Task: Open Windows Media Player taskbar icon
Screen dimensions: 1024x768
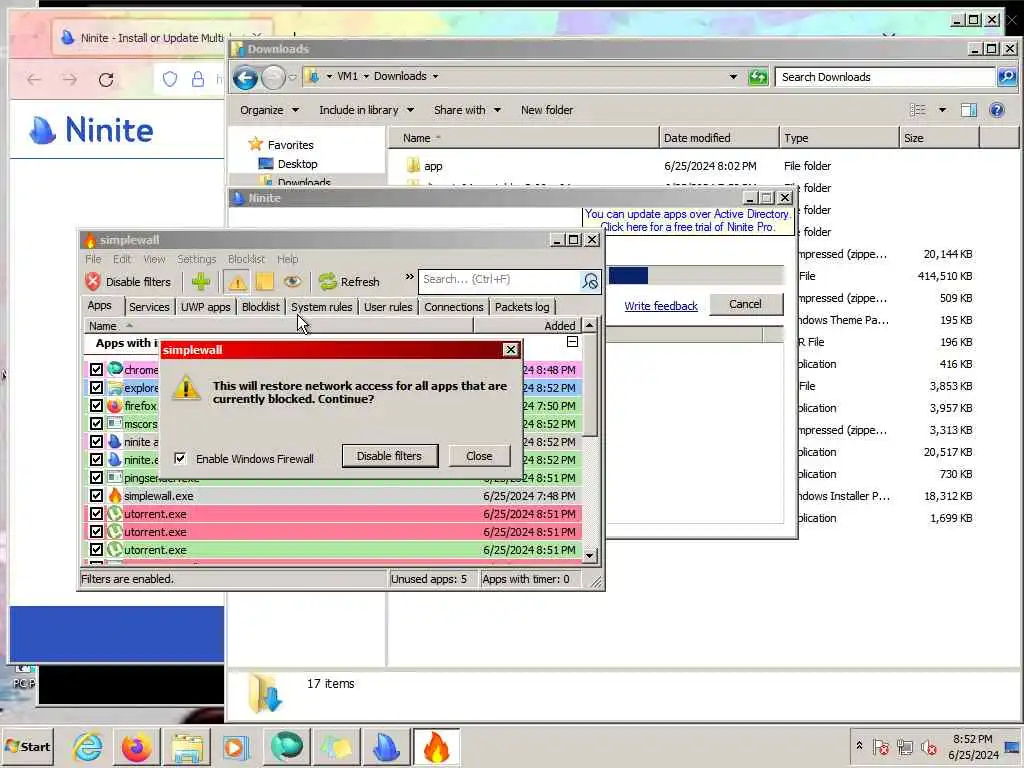Action: pos(235,746)
